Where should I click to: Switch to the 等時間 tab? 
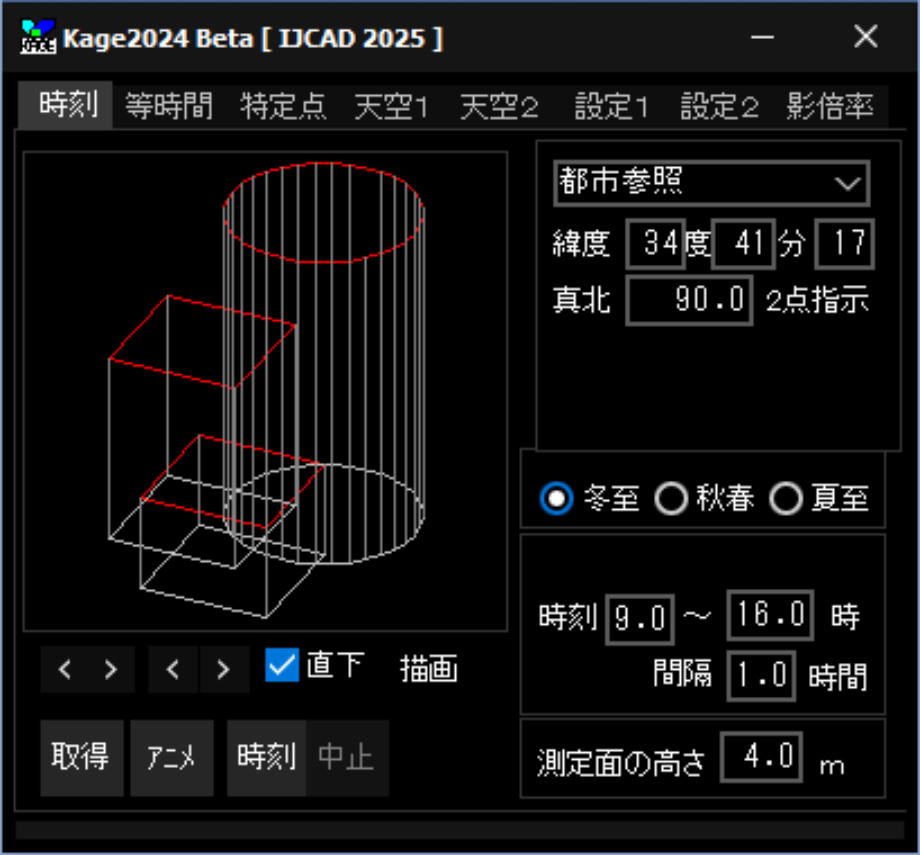click(x=169, y=106)
